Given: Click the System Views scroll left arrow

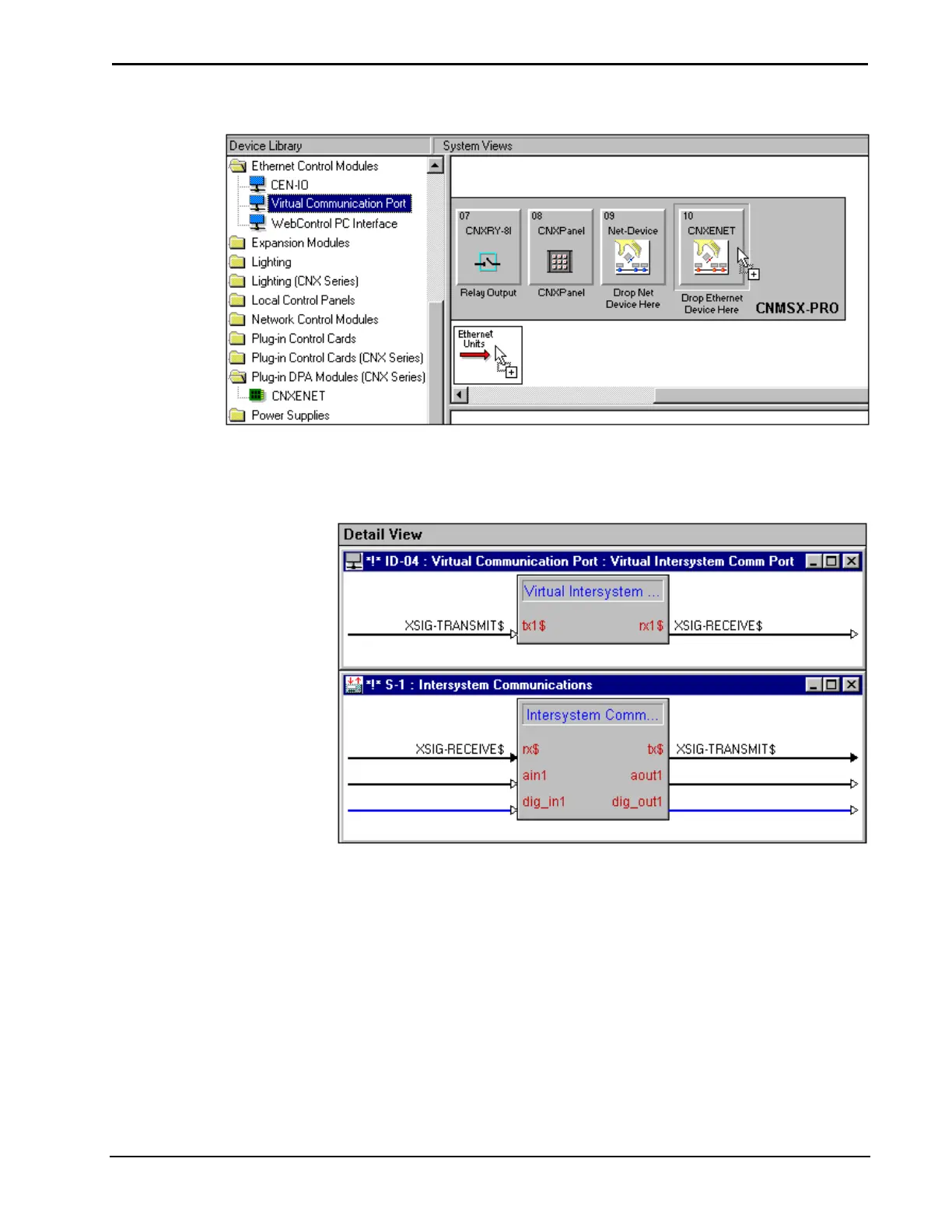Looking at the screenshot, I should point(460,395).
